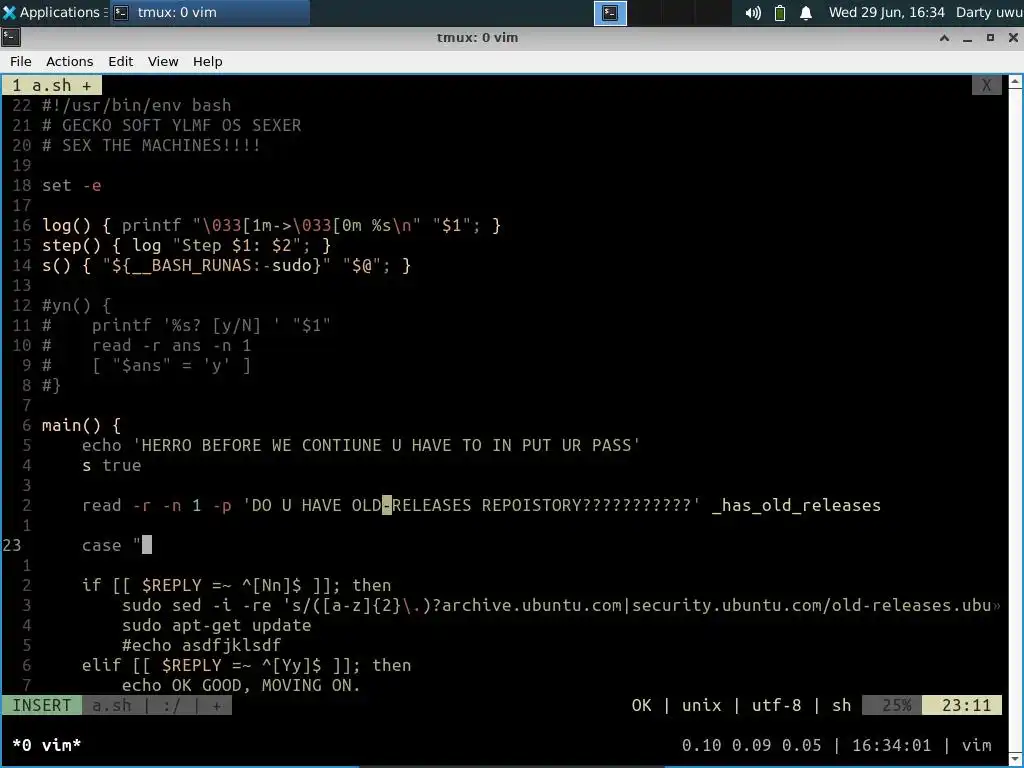
Task: Select the '1 a.sh +' vim tab
Action: click(x=52, y=86)
